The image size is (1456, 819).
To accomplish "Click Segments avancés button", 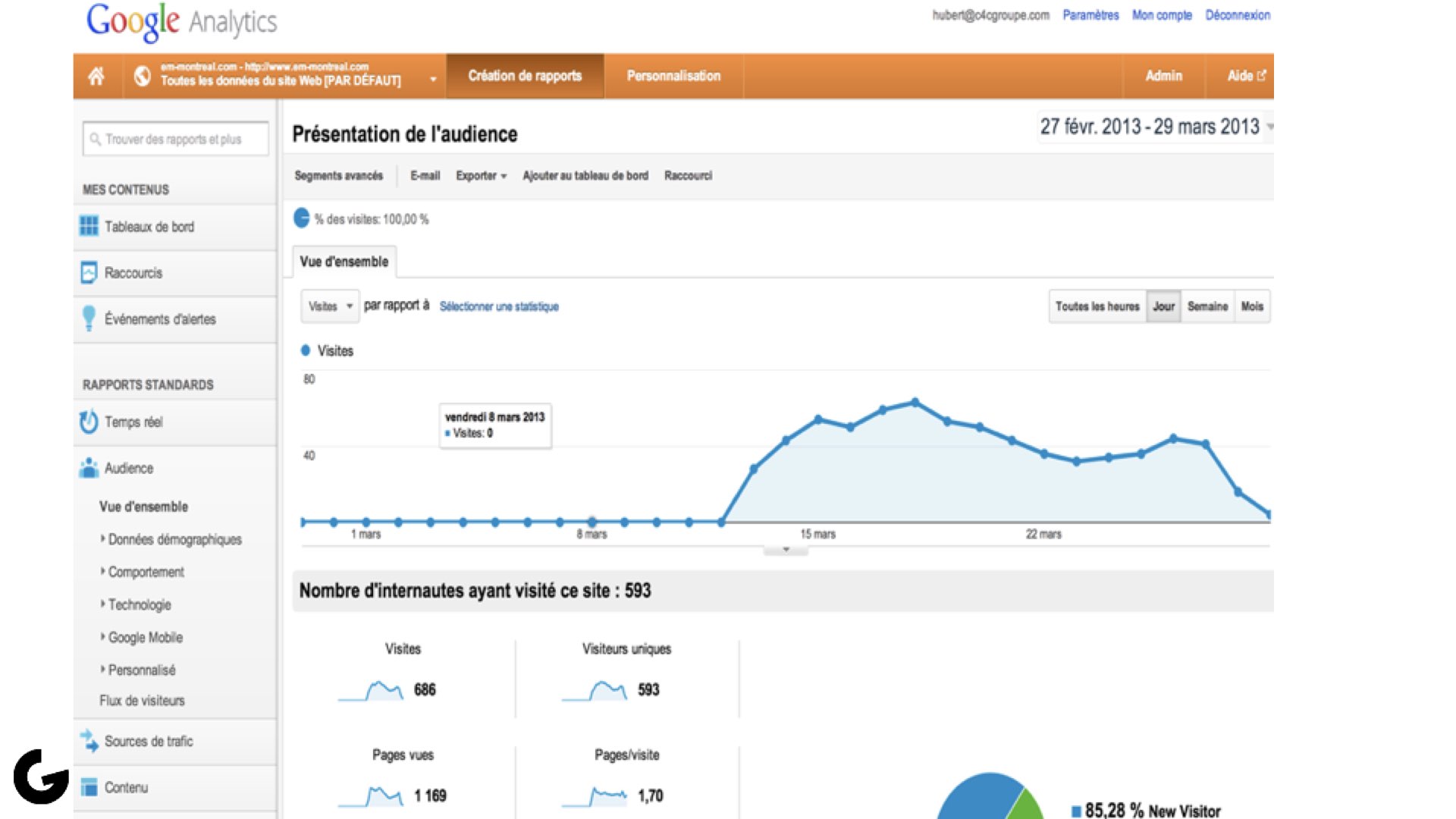I will (338, 176).
